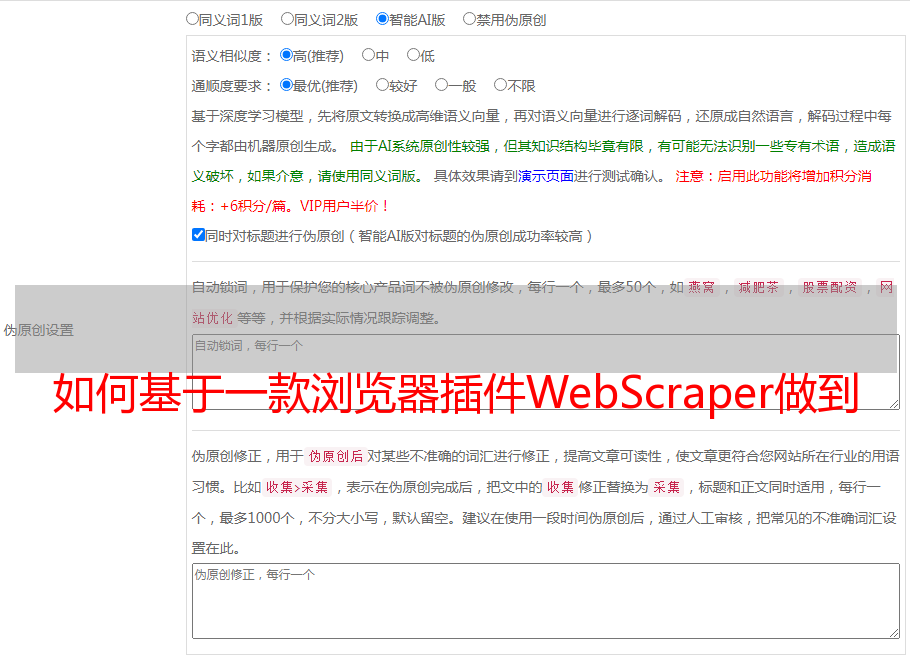The image size is (911, 658).
Task: Toggle 同时对标题进行伪原创 checkbox
Action: click(x=198, y=235)
